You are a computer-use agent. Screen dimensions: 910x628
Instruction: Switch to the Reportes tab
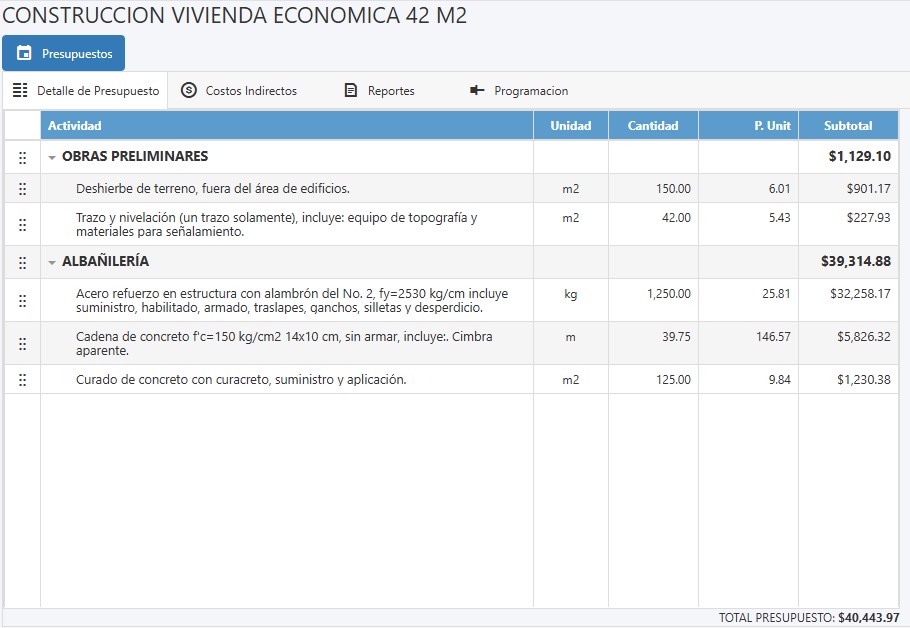(x=379, y=91)
